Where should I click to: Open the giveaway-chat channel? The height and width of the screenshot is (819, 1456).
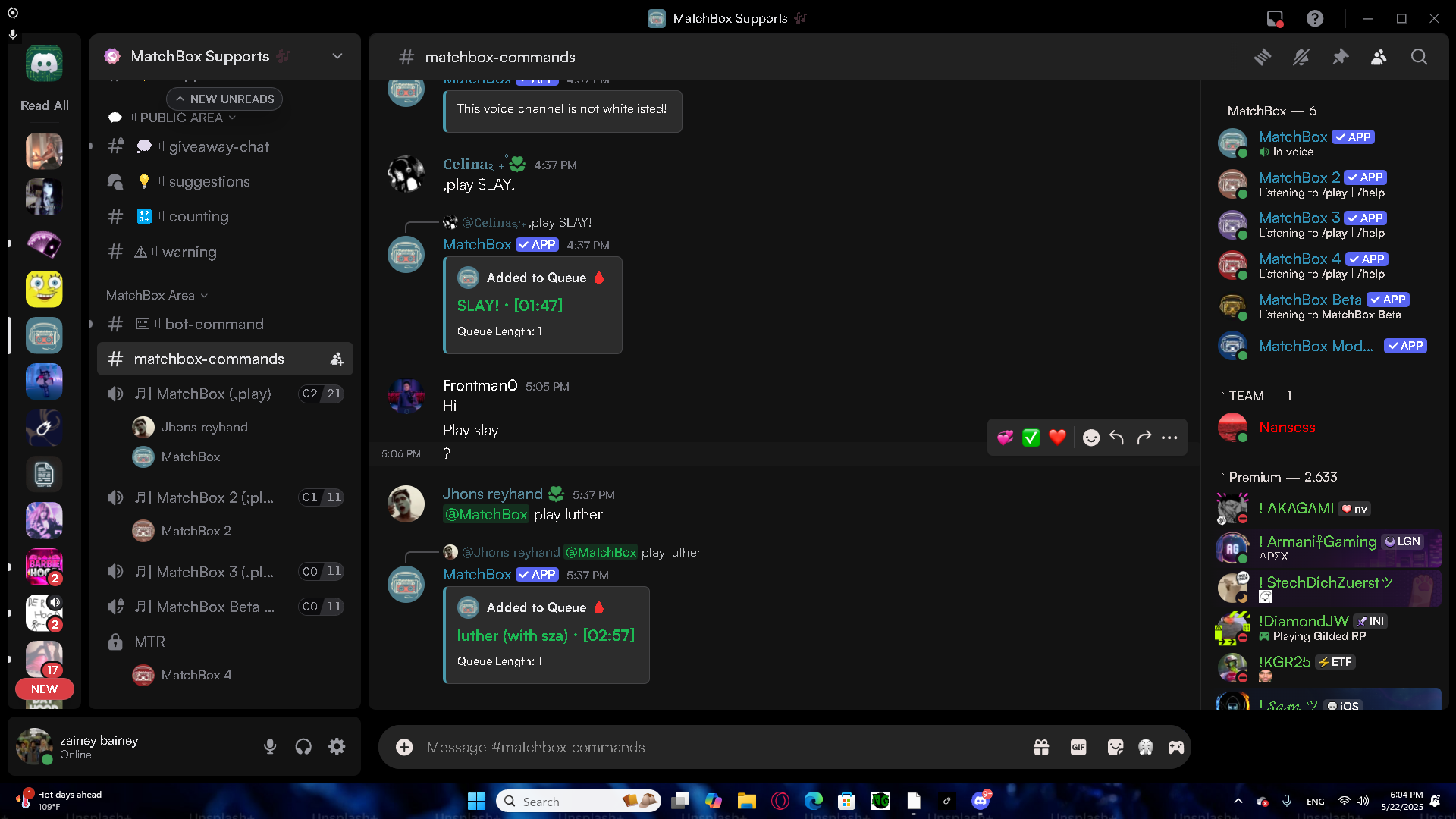(x=225, y=147)
